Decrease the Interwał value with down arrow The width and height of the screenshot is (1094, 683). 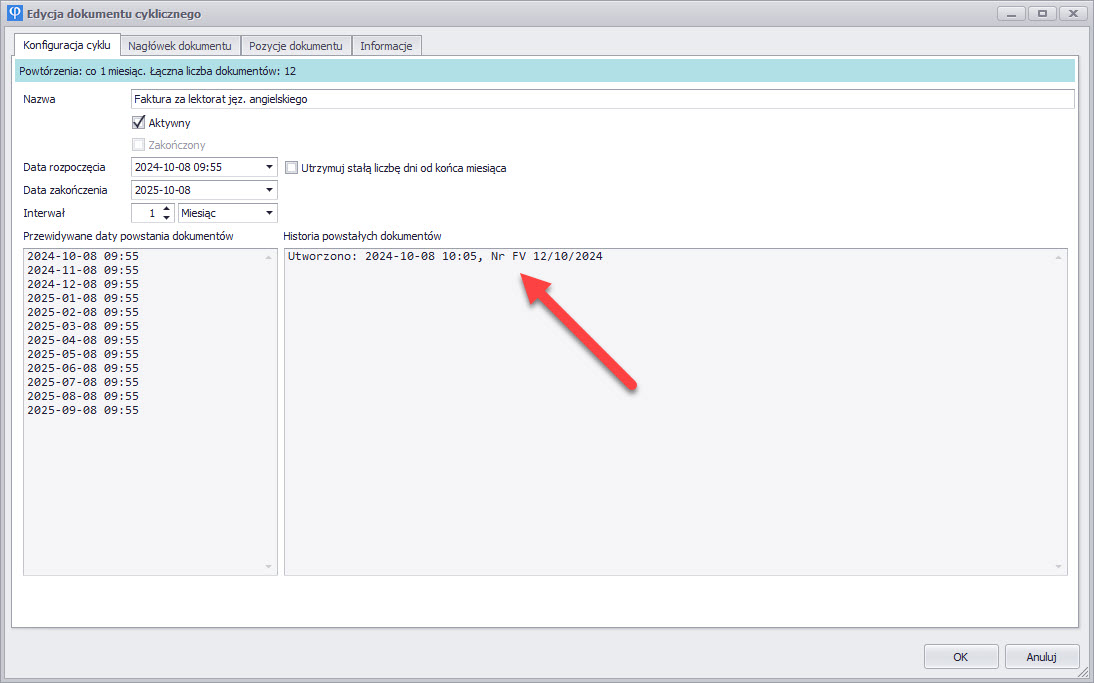pyautogui.click(x=168, y=218)
